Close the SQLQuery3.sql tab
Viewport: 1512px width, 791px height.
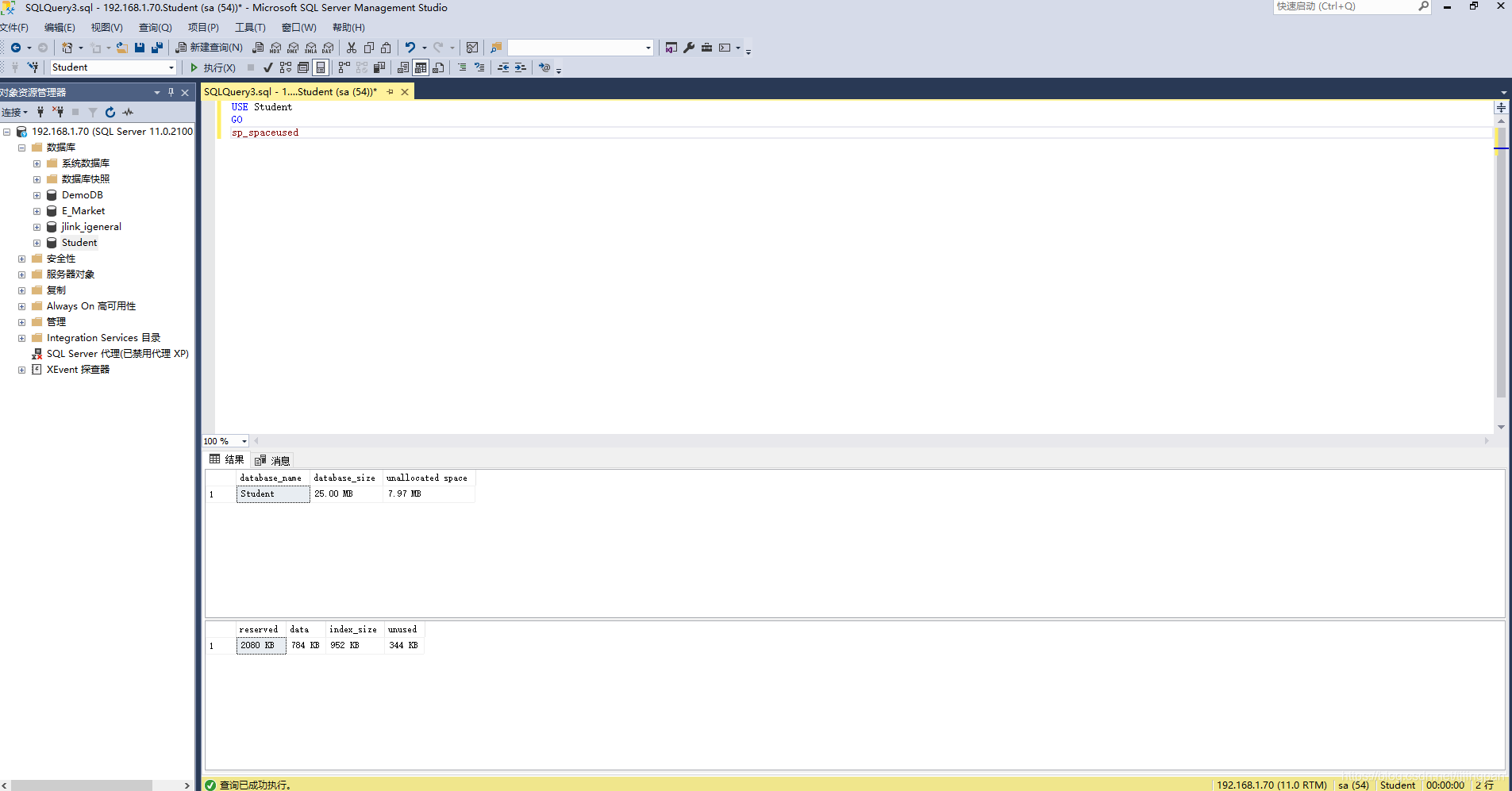coord(405,92)
